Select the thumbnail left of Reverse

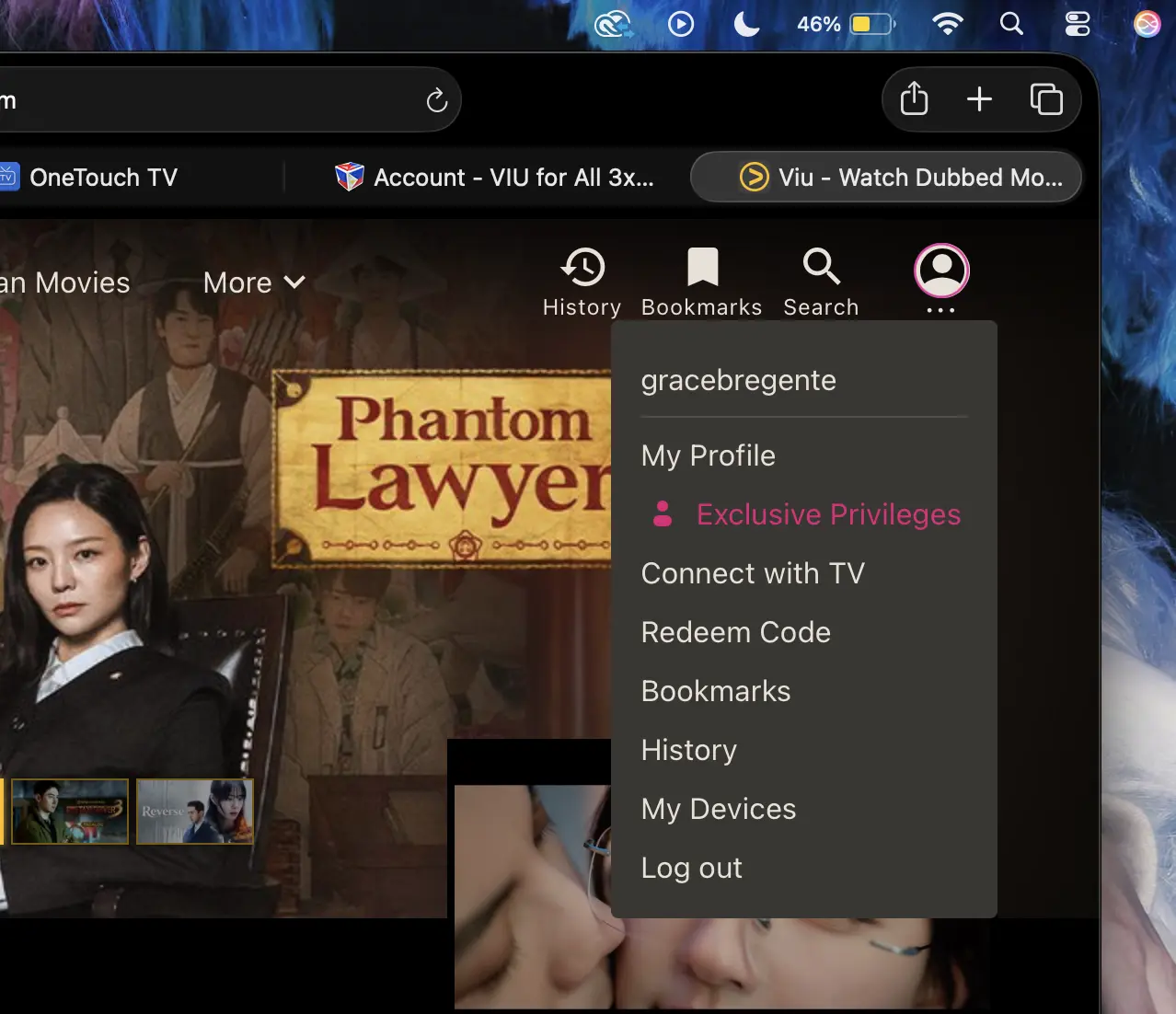(70, 812)
